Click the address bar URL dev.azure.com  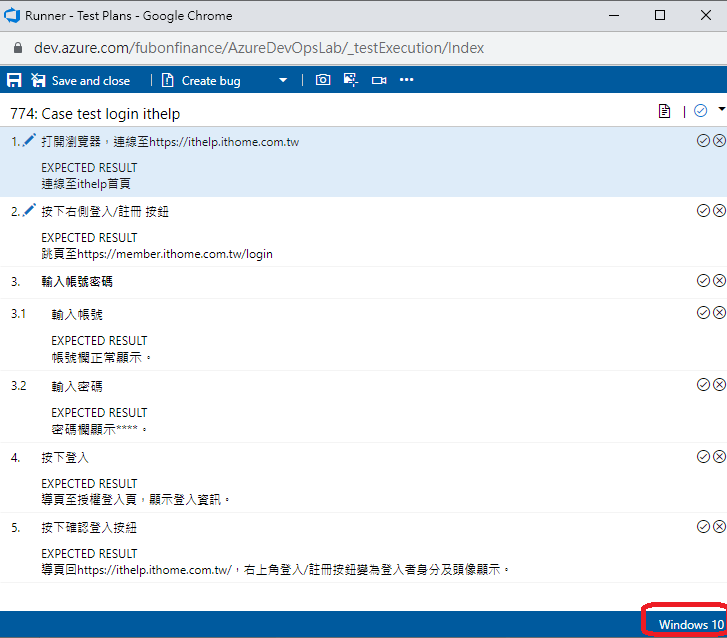tap(259, 48)
